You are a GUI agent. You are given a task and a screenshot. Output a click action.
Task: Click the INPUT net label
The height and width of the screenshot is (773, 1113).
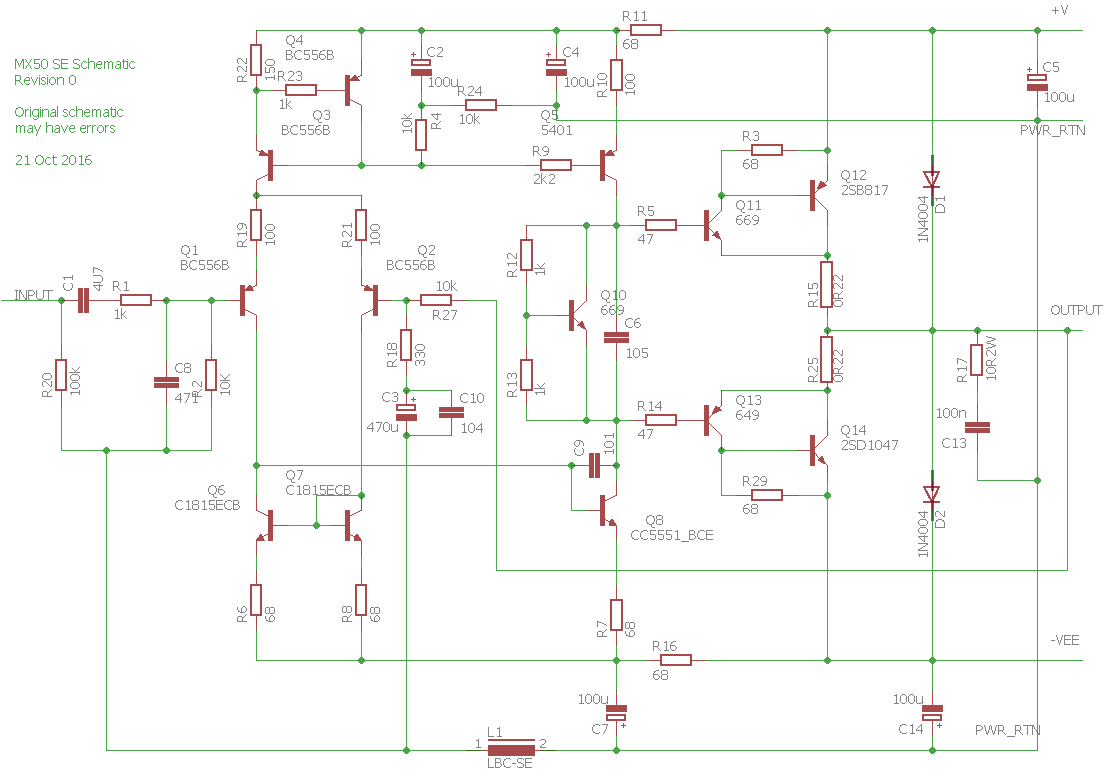[x=33, y=295]
